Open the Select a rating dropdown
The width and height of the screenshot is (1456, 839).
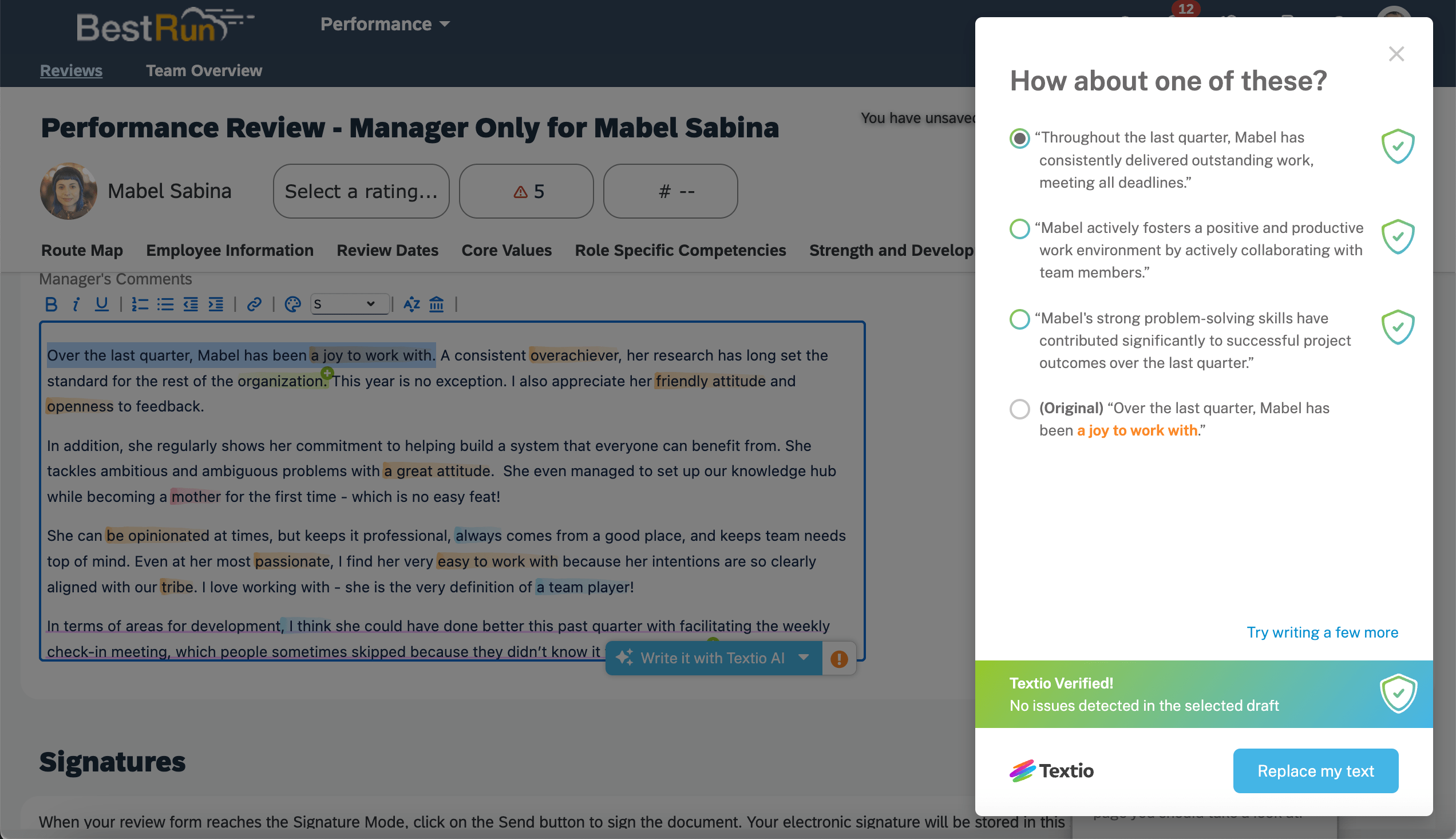tap(361, 191)
